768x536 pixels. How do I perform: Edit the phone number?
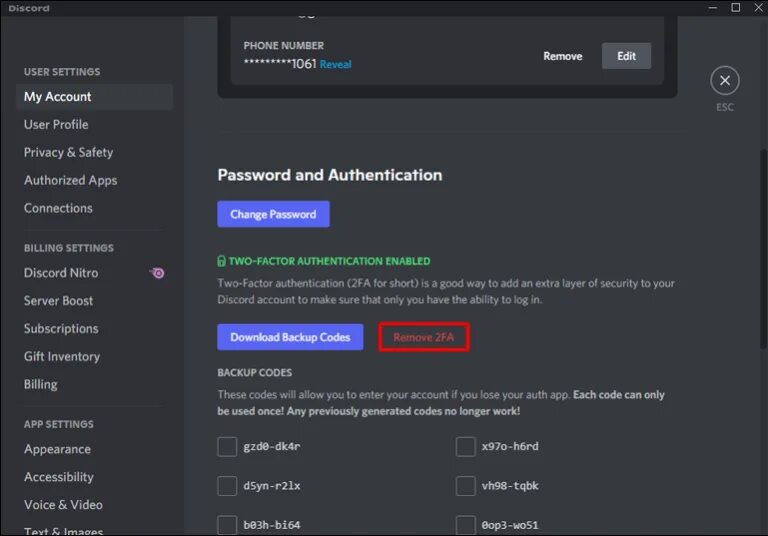coord(626,56)
